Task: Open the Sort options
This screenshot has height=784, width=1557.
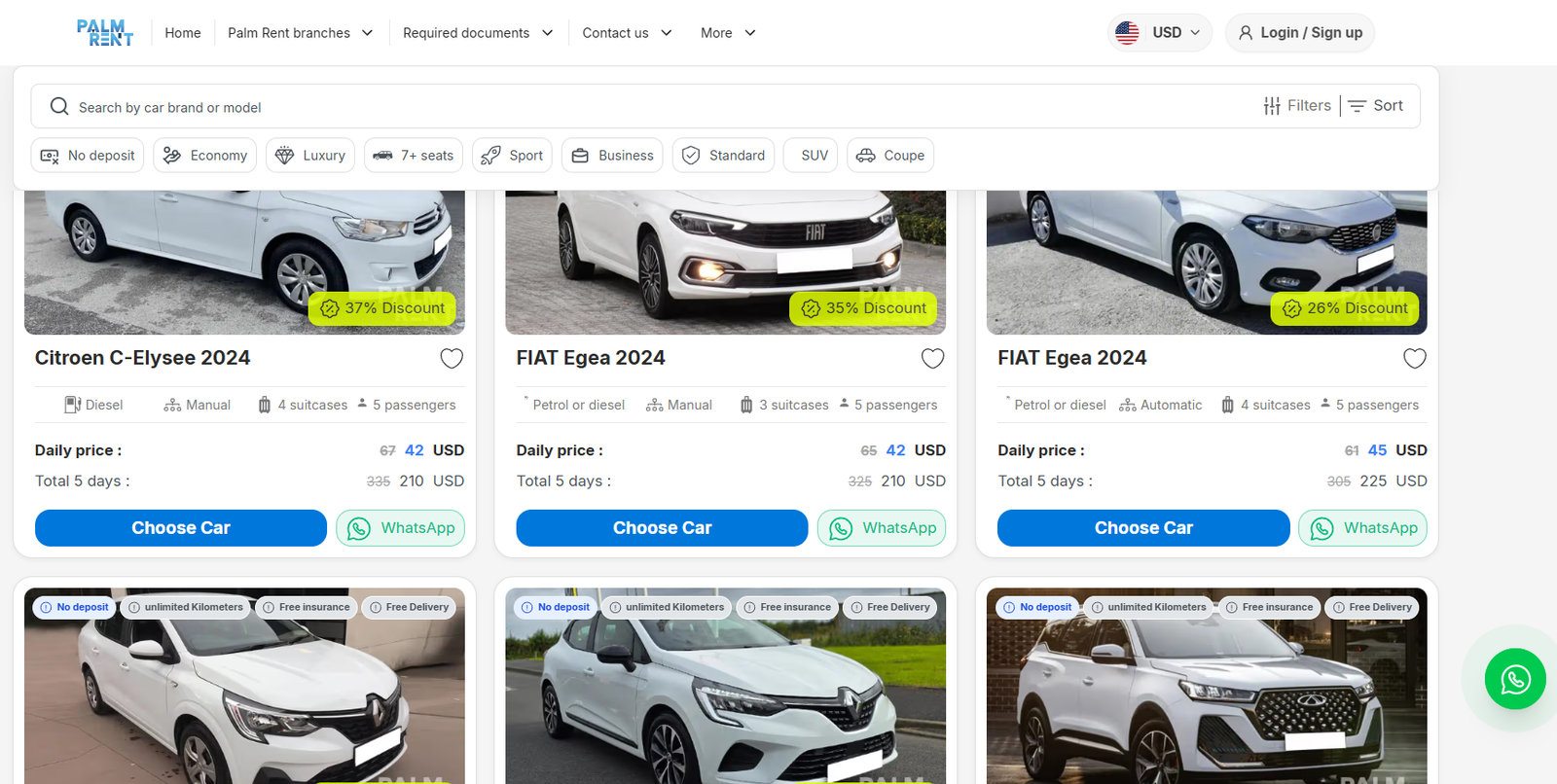Action: (1376, 105)
